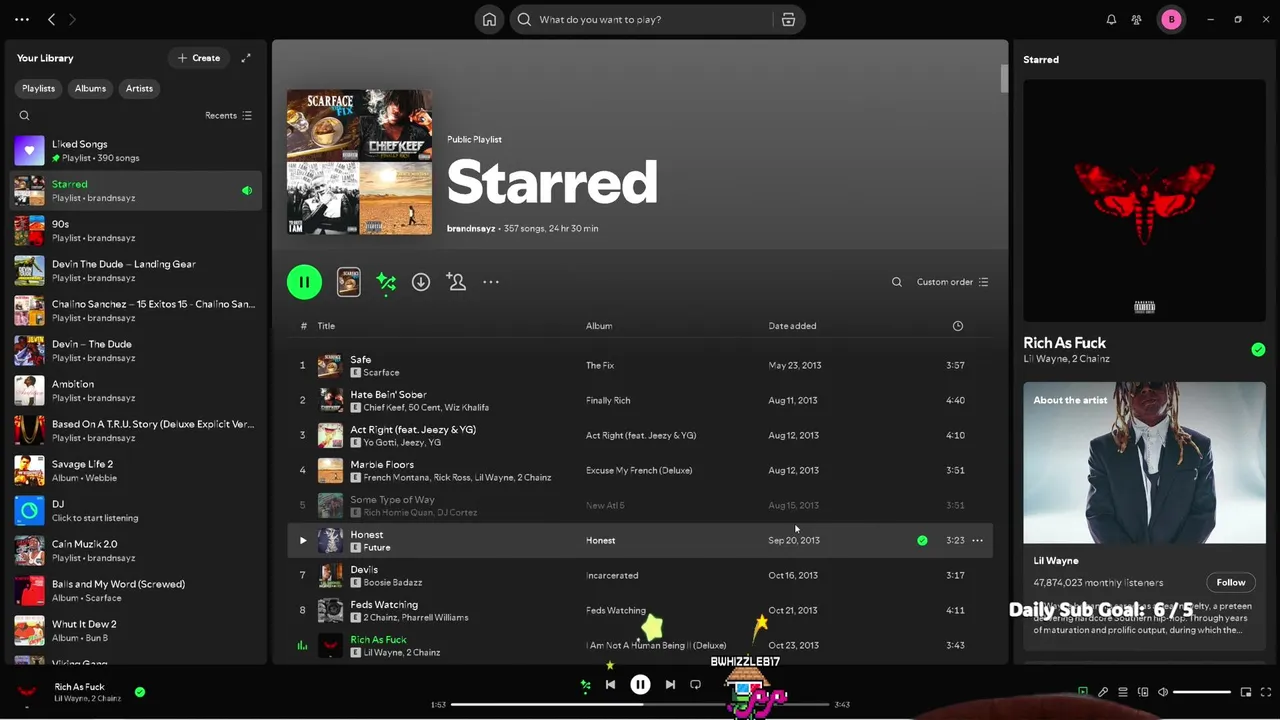Skip to the next track
The image size is (1280, 720).
(670, 685)
